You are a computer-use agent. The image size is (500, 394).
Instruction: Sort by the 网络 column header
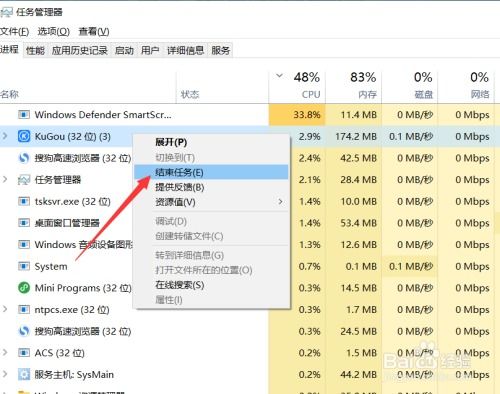(x=480, y=95)
